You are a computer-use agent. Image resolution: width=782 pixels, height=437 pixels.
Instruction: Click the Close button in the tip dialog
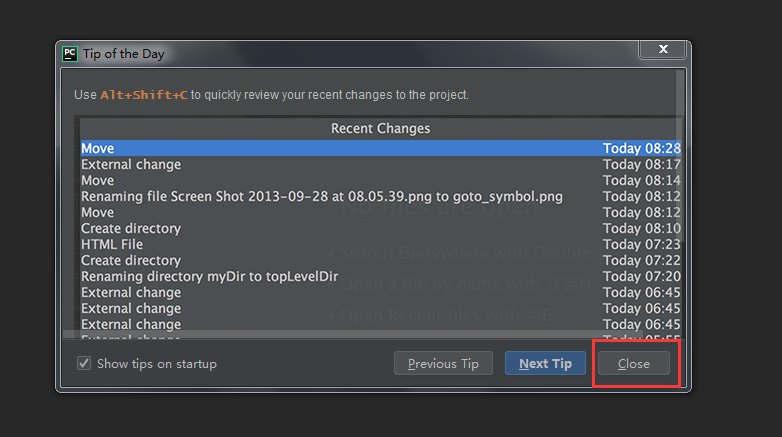coord(633,363)
